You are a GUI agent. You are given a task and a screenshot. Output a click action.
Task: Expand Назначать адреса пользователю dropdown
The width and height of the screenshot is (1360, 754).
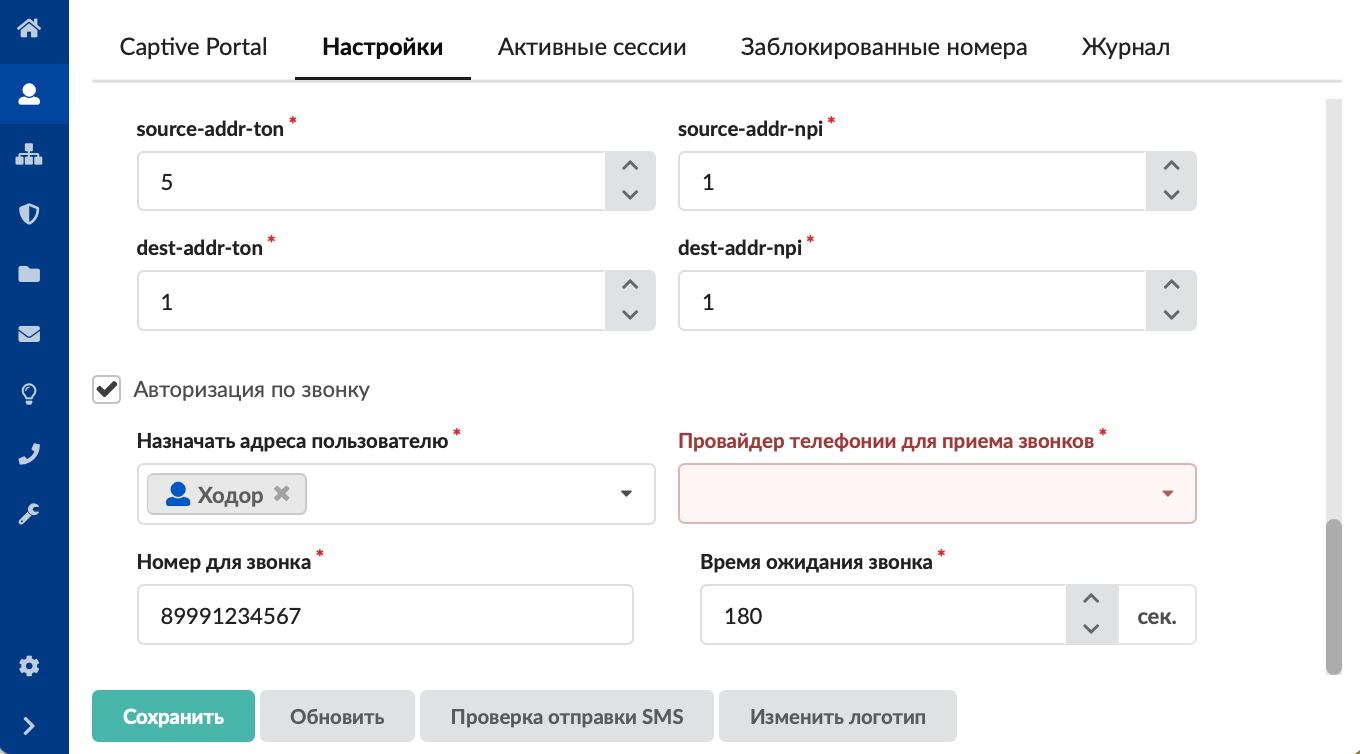click(627, 494)
